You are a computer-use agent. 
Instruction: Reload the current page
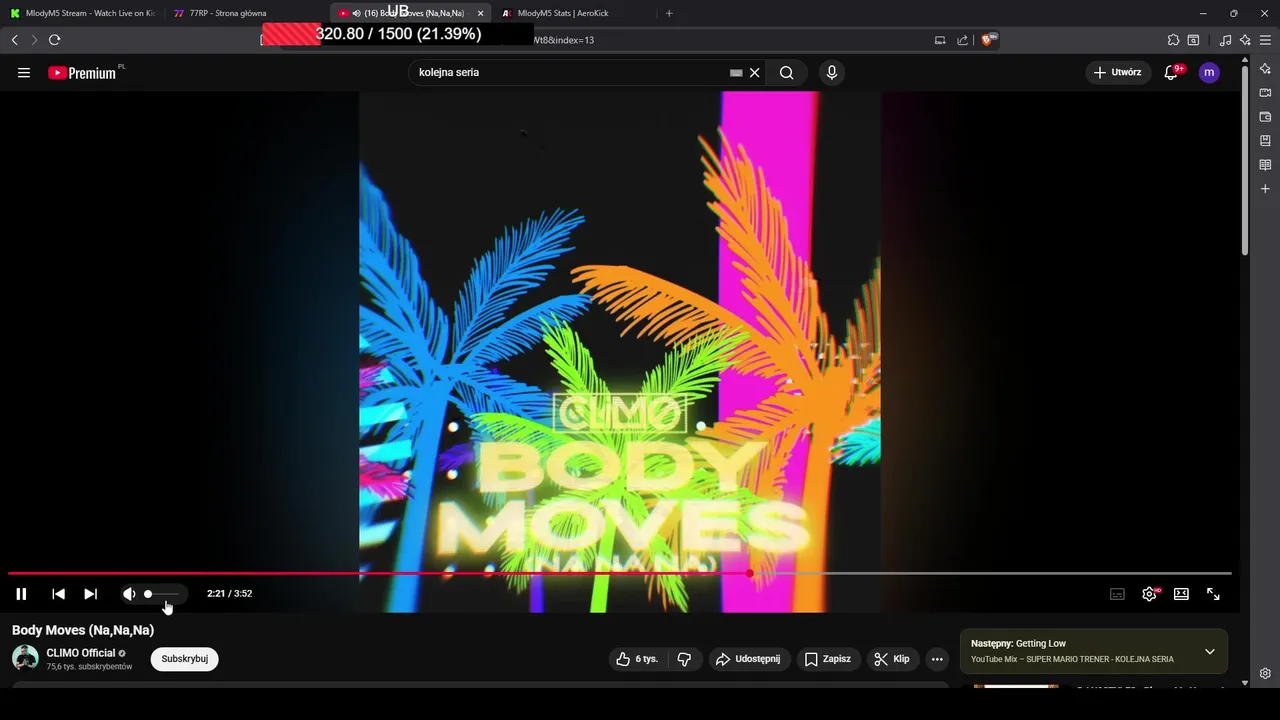coord(55,40)
